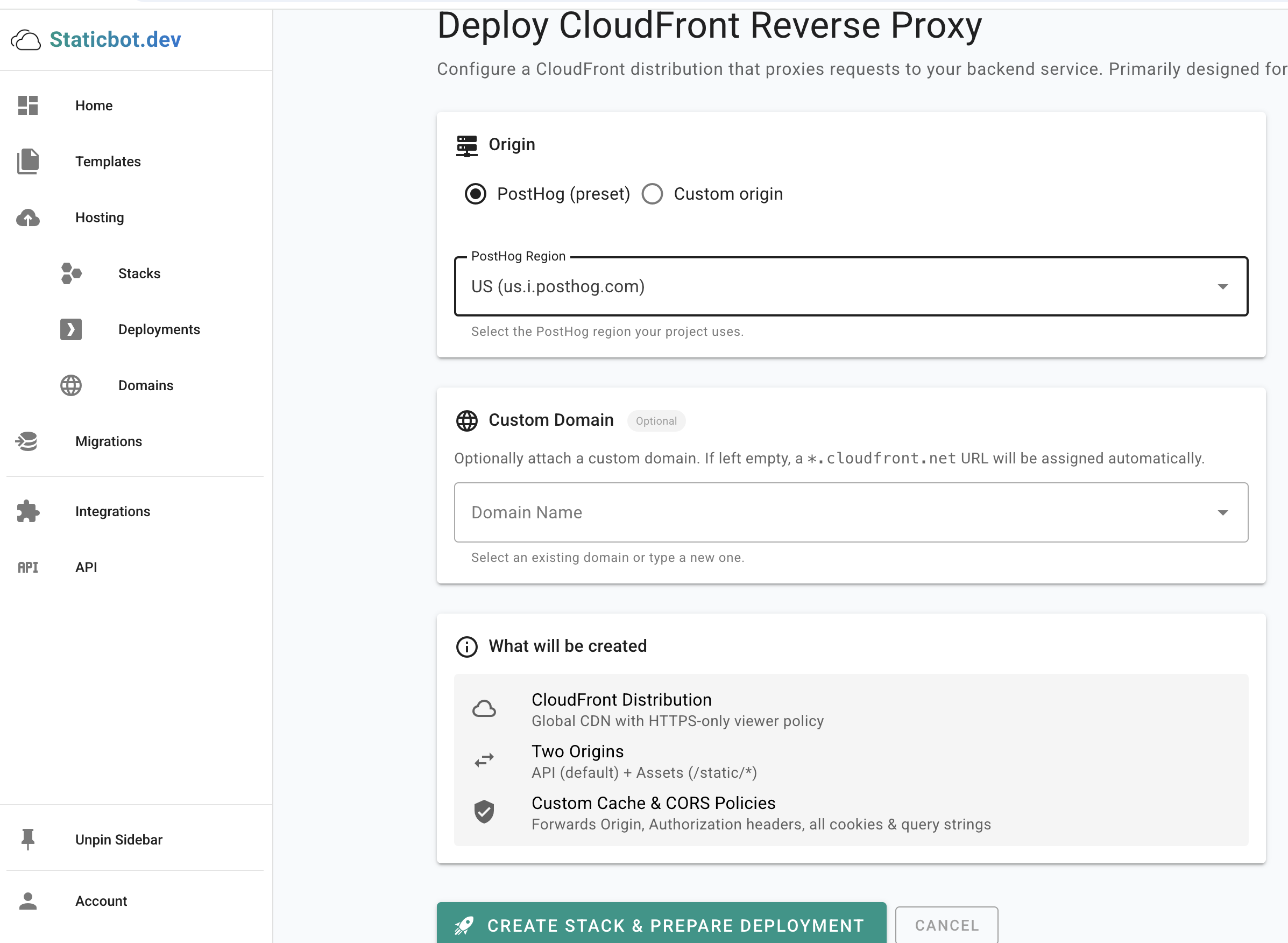Click the Custom Domain globe icon
This screenshot has height=943, width=1288.
tap(466, 421)
